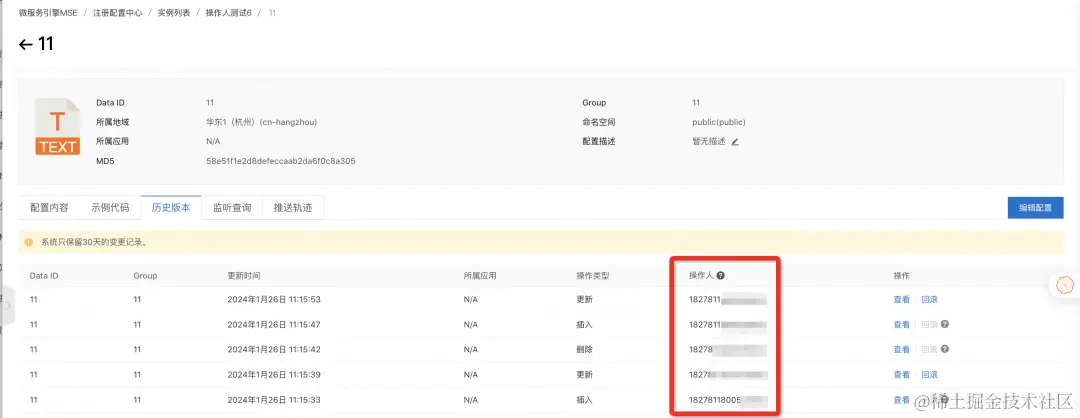Click timestamp 2024年1月26日 11:15:42
The height and width of the screenshot is (418, 1080).
click(274, 349)
